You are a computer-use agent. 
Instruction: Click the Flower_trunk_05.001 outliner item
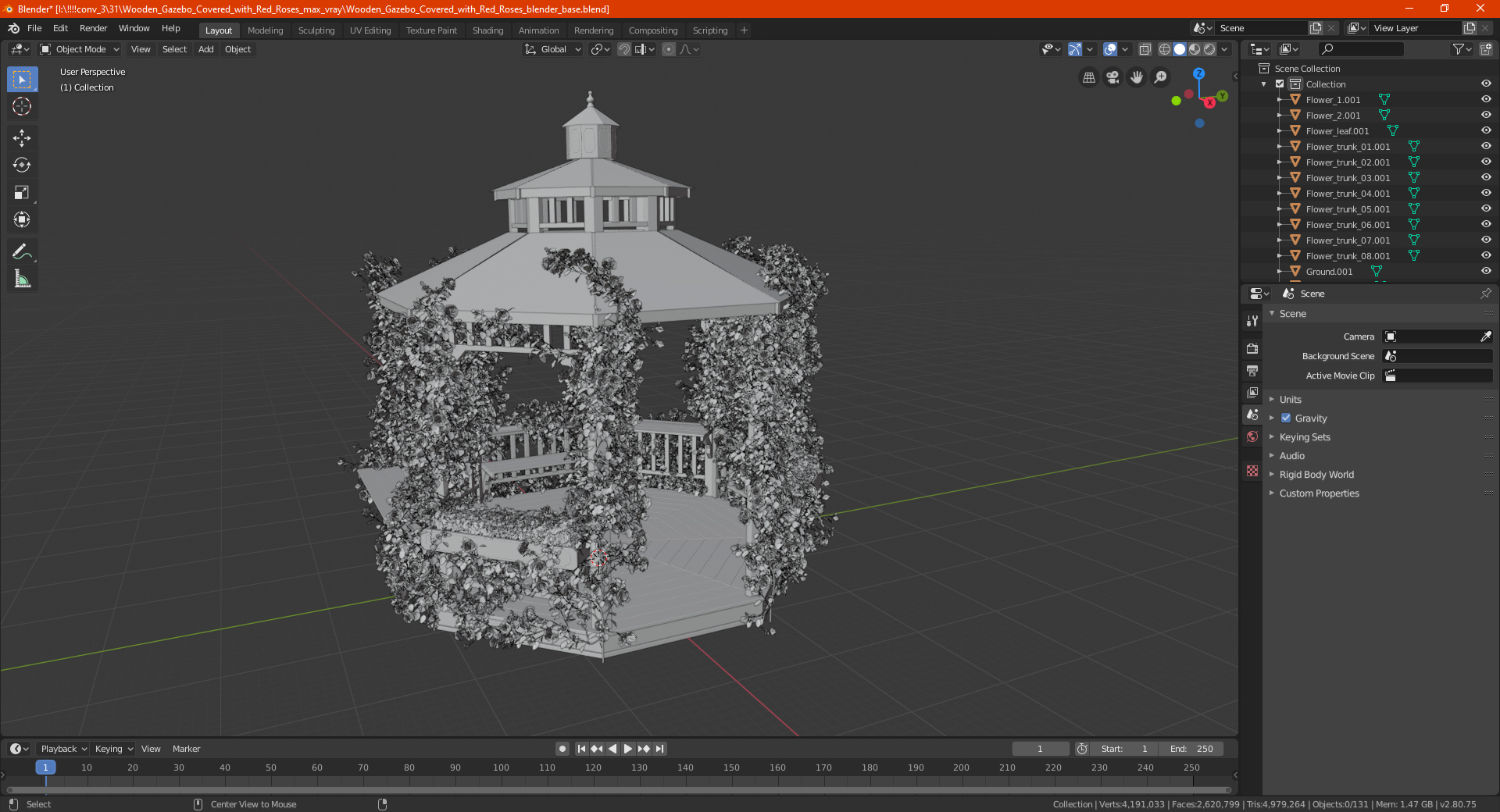click(1348, 209)
